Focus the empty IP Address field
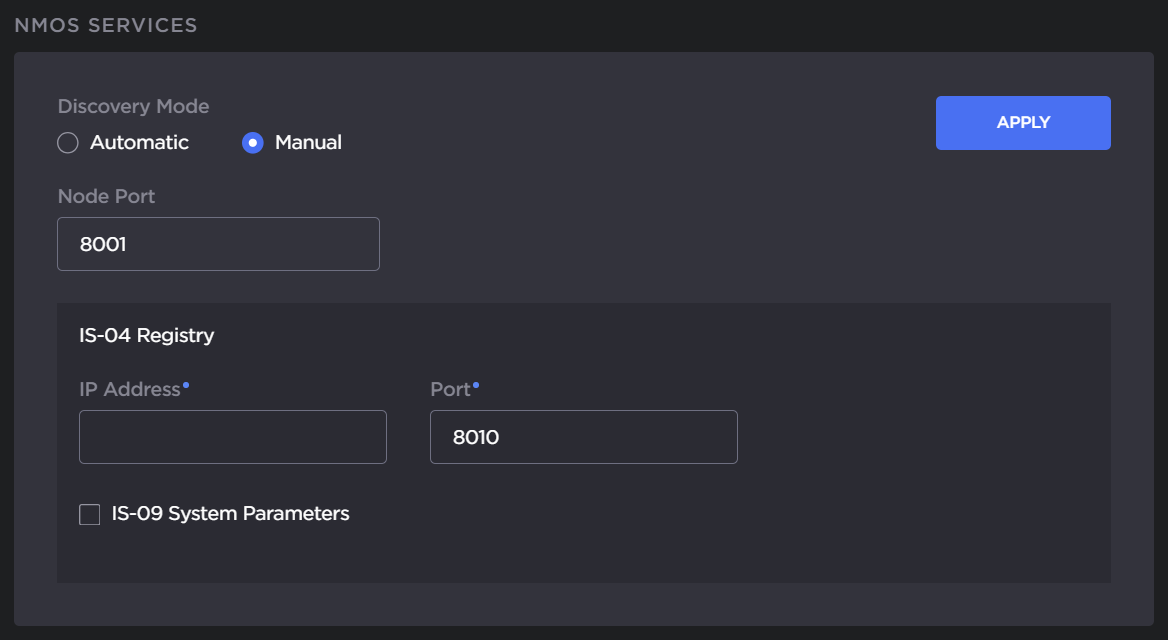This screenshot has width=1168, height=640. tap(232, 437)
